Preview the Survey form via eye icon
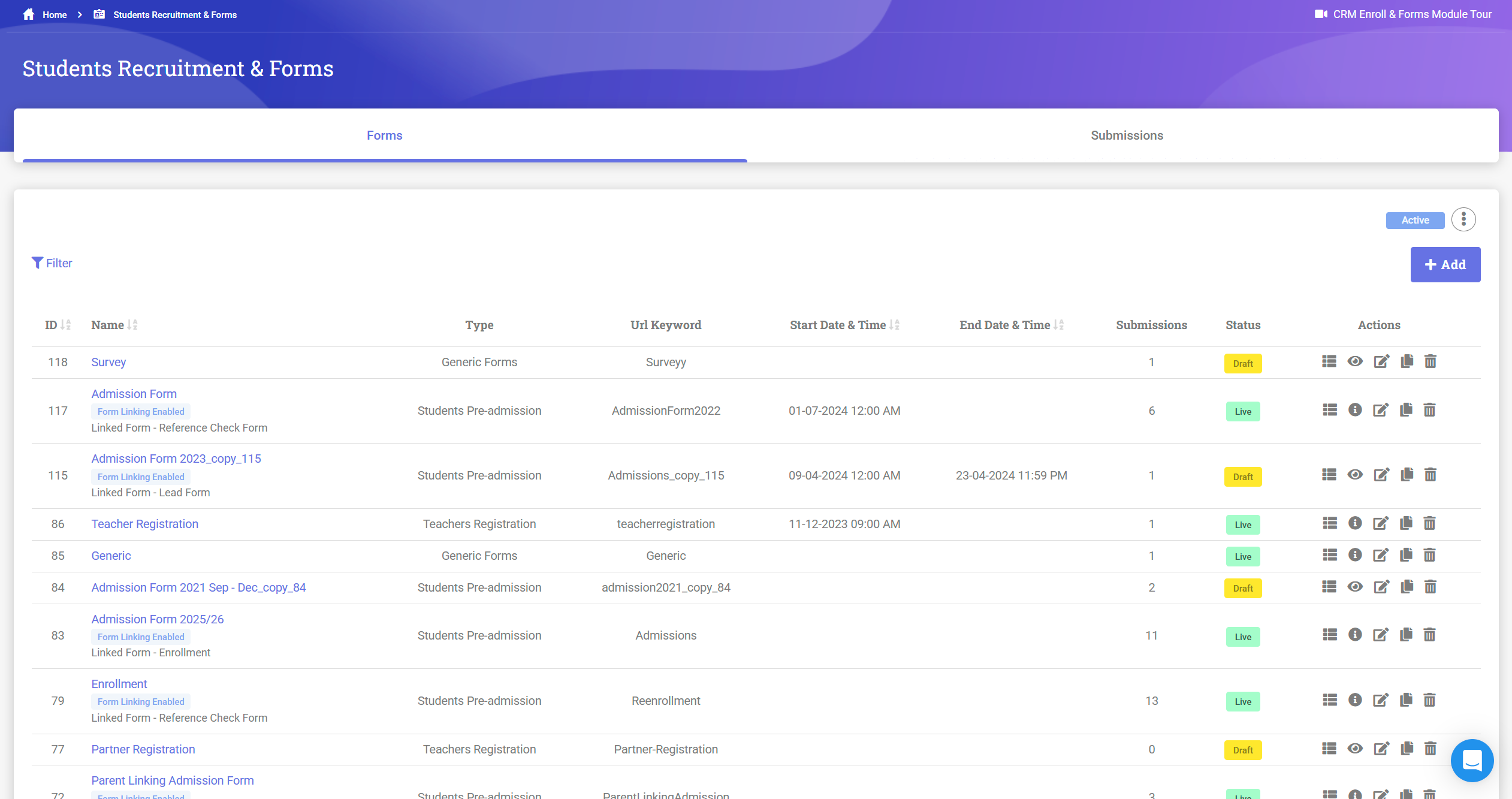Viewport: 1512px width, 799px height. [x=1354, y=361]
